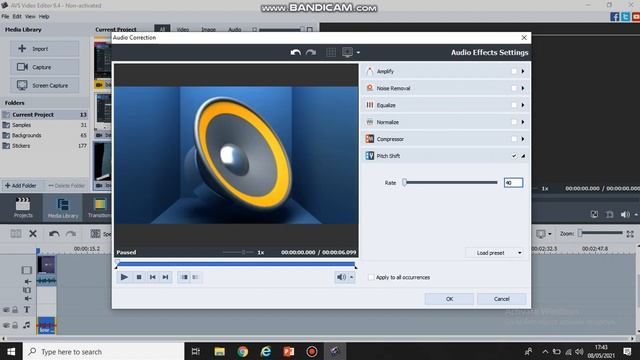This screenshot has height=360, width=640.
Task: Expand the Equalize settings arrow
Action: (523, 105)
